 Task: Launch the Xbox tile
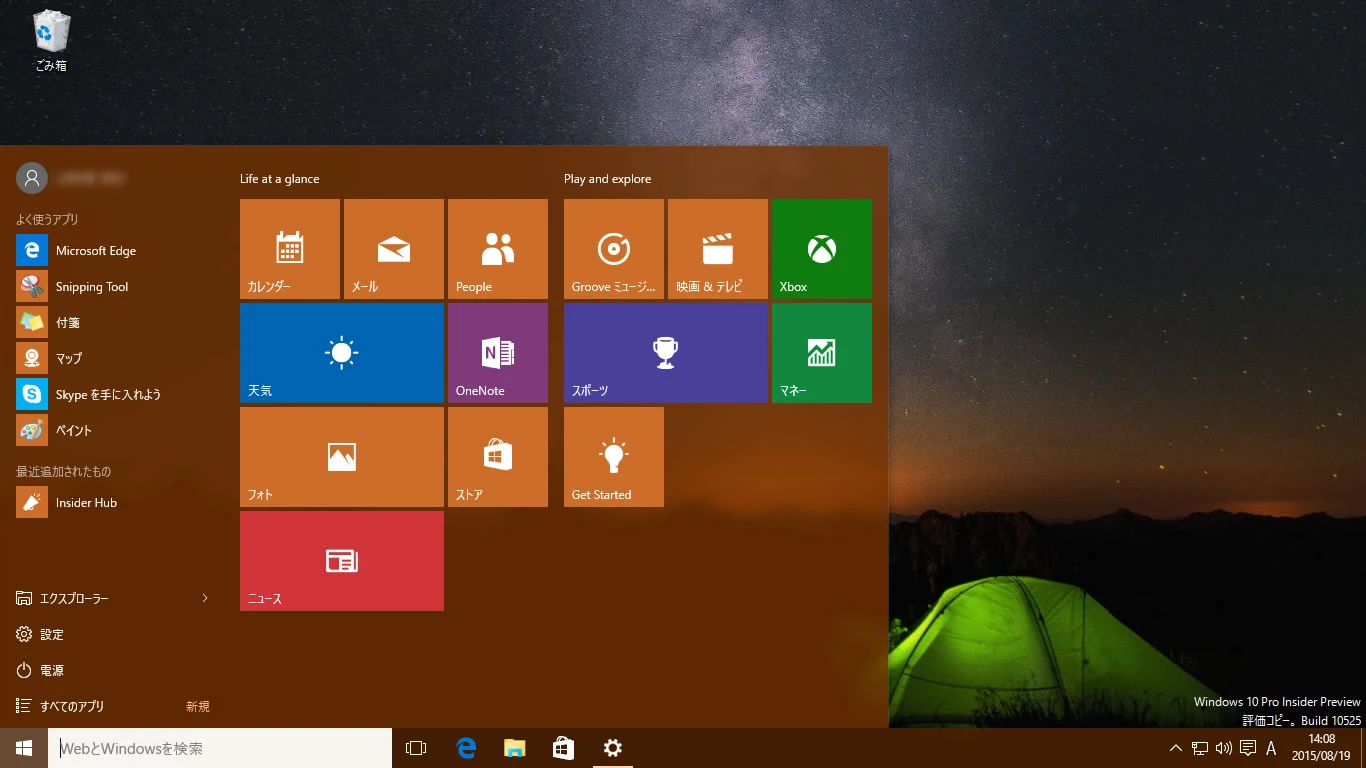822,249
